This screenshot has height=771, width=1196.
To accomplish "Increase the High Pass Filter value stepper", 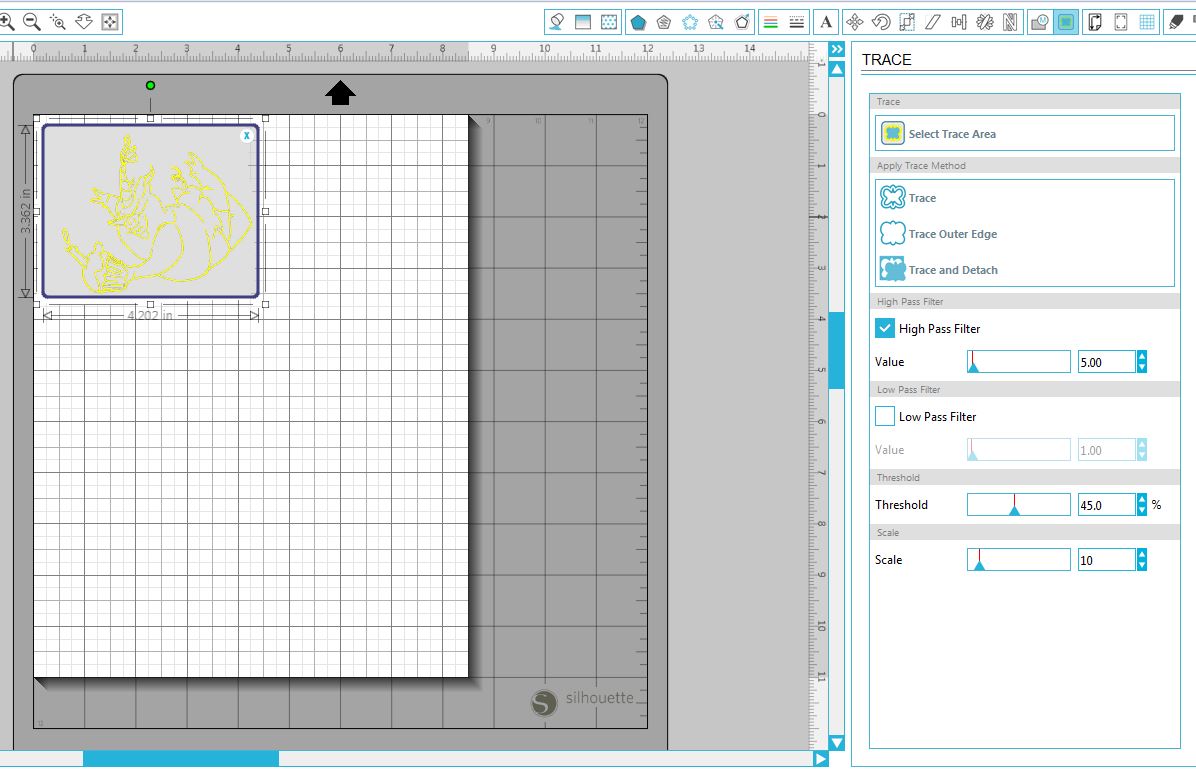I will point(1142,356).
